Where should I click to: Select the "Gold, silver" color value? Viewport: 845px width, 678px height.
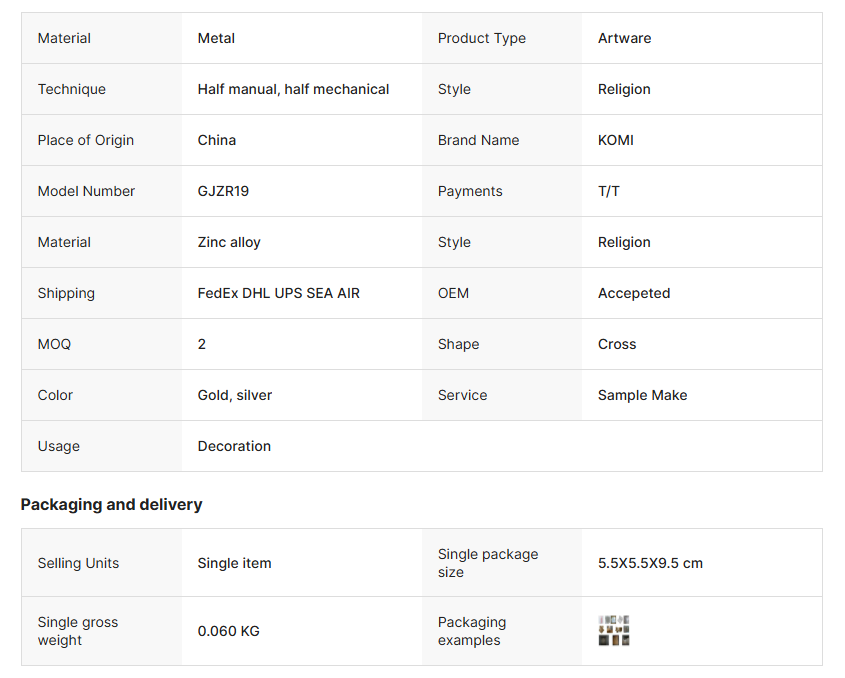click(x=235, y=395)
